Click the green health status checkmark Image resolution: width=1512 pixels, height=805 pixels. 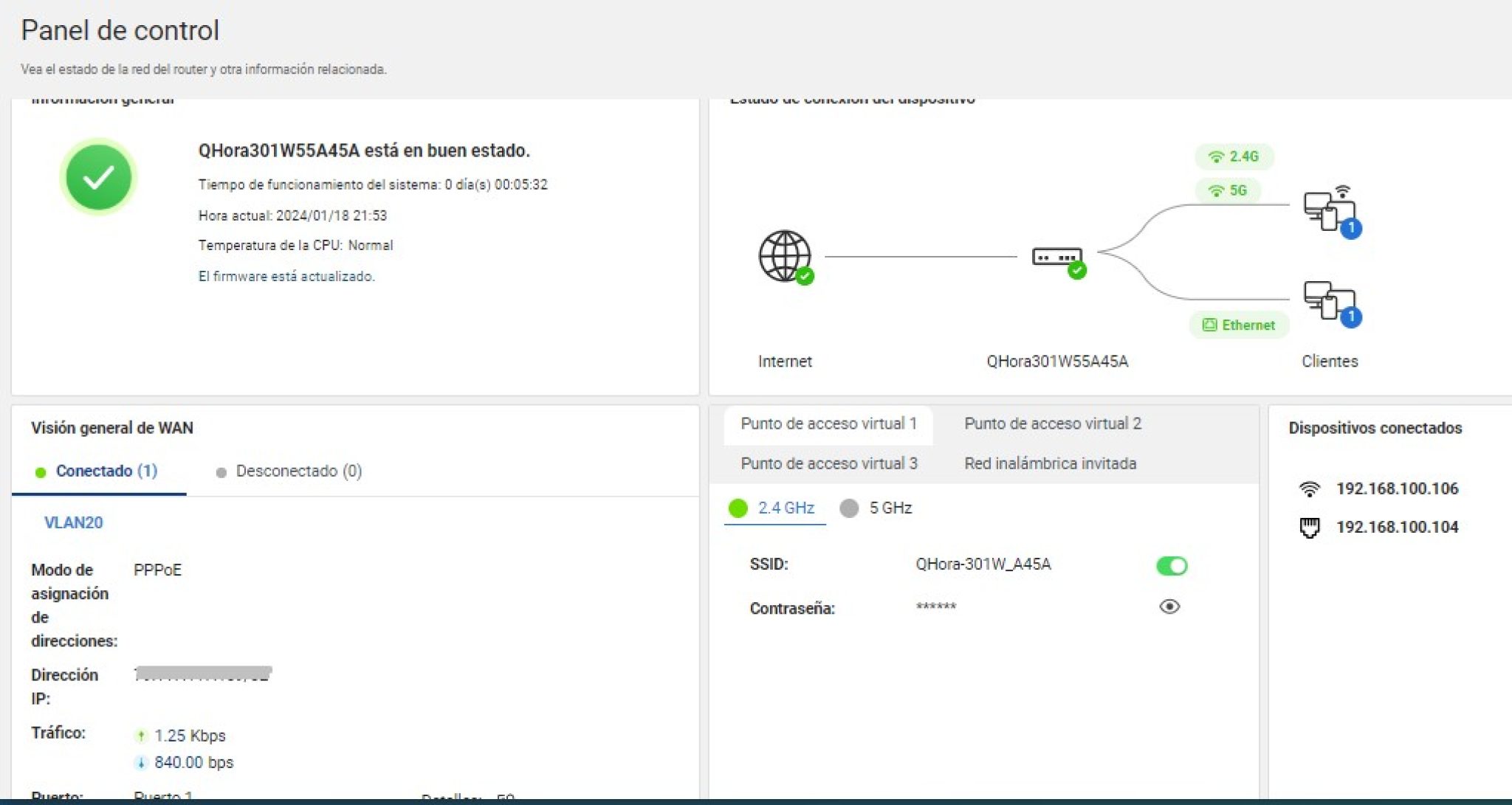point(98,176)
